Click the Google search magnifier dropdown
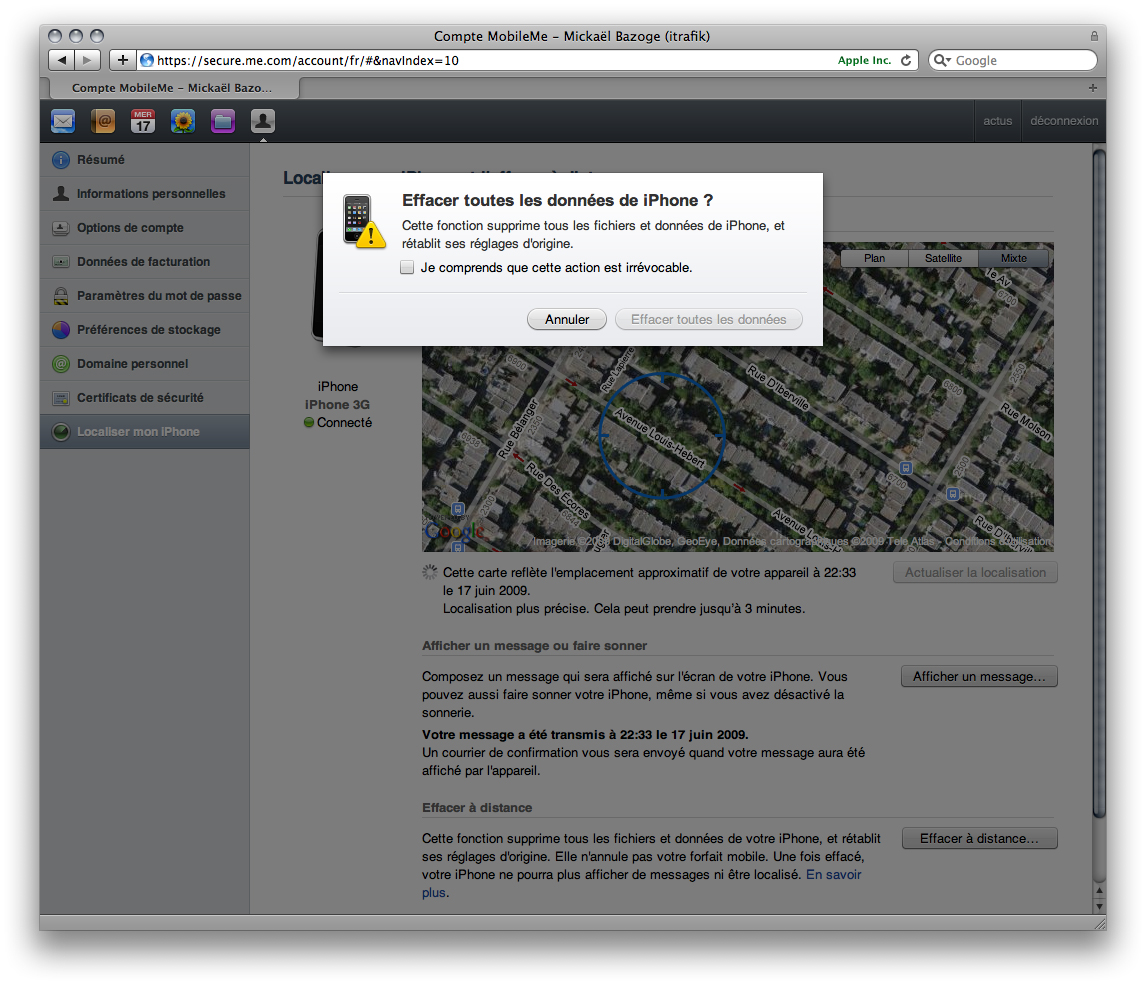This screenshot has width=1146, height=985. tap(942, 61)
